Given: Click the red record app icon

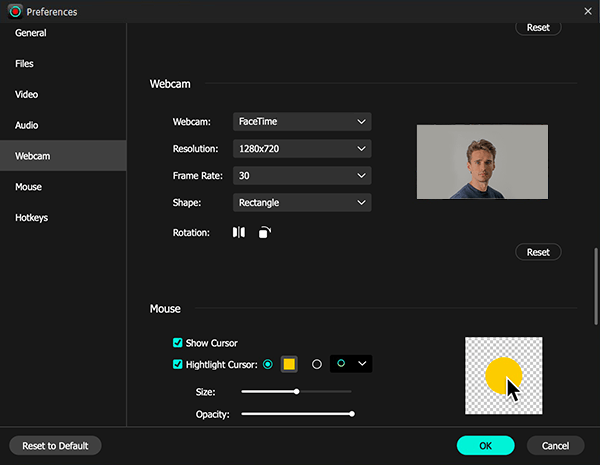Looking at the screenshot, I should 15,12.
